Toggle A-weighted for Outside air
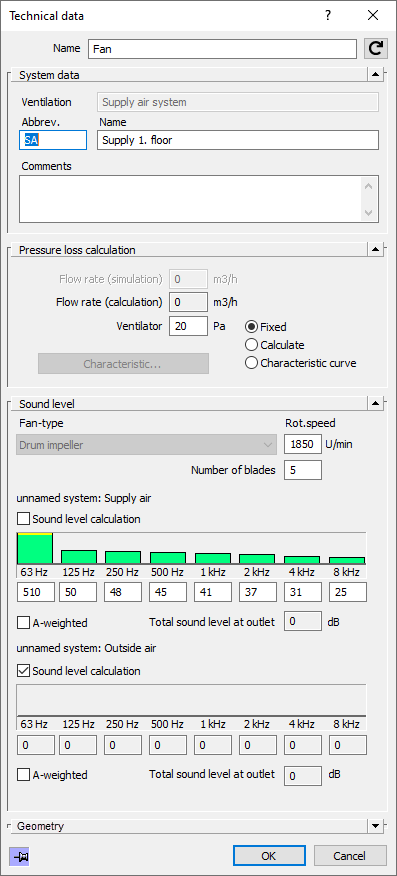The height and width of the screenshot is (876, 397). [23, 775]
